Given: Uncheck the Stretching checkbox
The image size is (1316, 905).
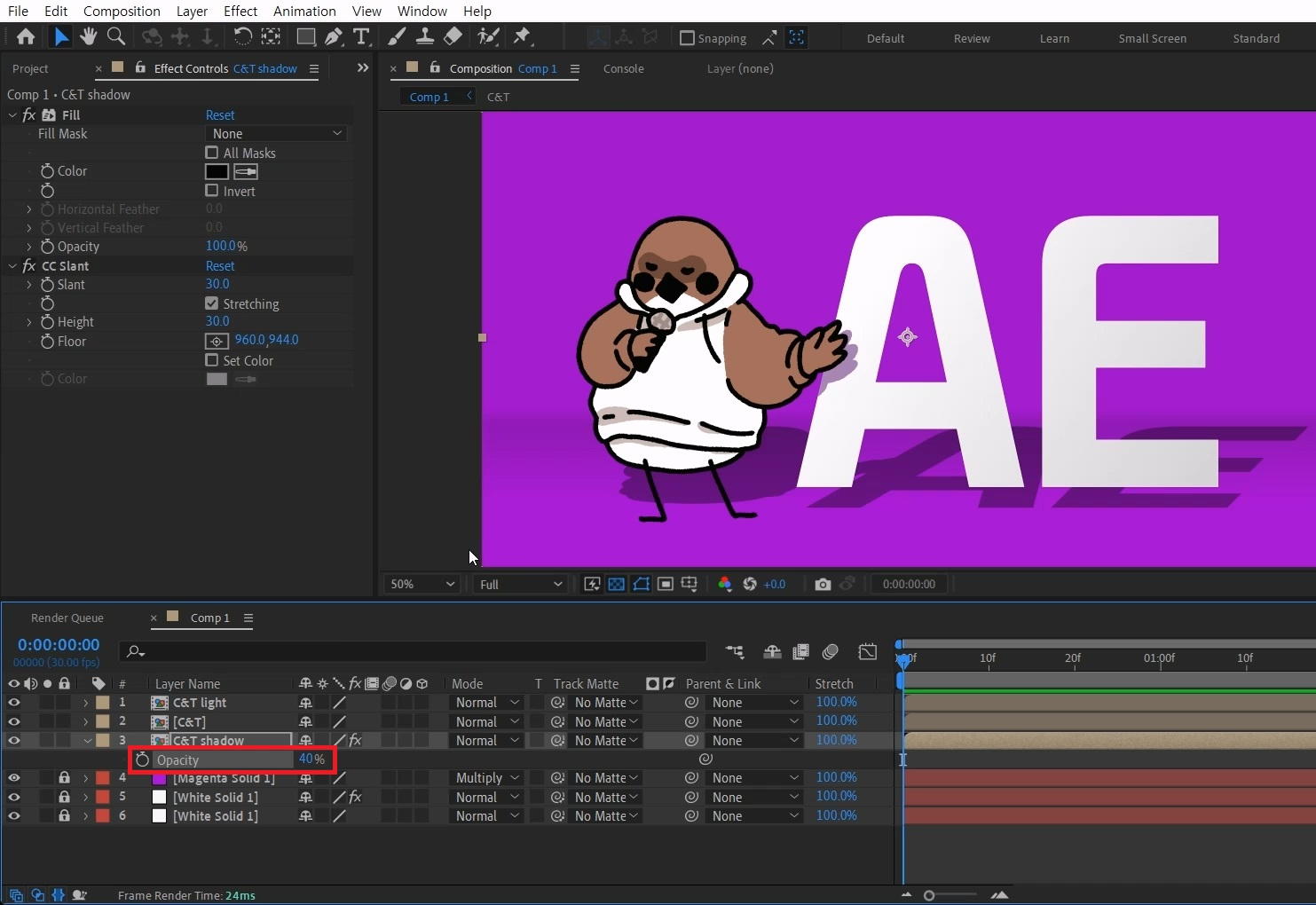Looking at the screenshot, I should [211, 303].
